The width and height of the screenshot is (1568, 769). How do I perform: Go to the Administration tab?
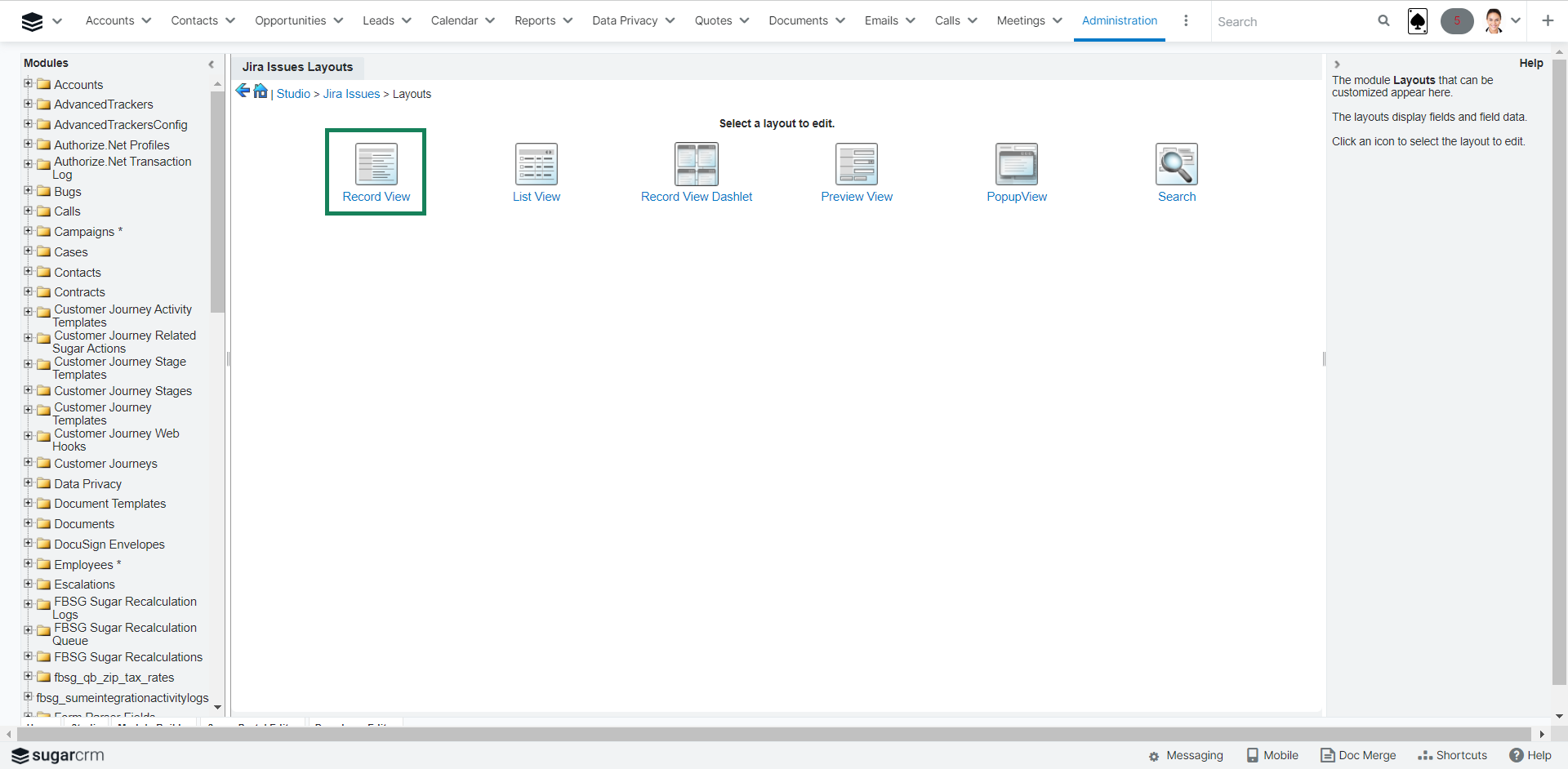[x=1119, y=21]
